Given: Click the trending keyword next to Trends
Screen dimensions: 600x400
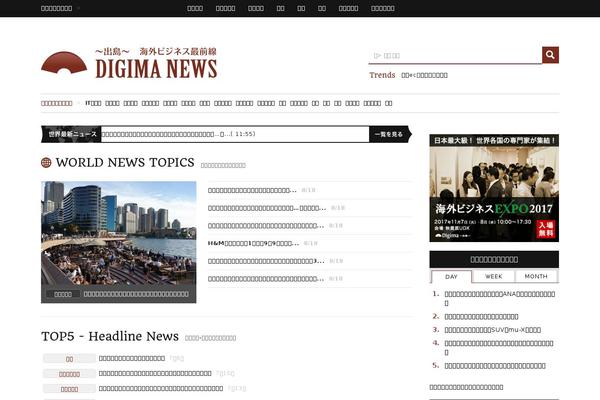Looking at the screenshot, I should (x=424, y=75).
